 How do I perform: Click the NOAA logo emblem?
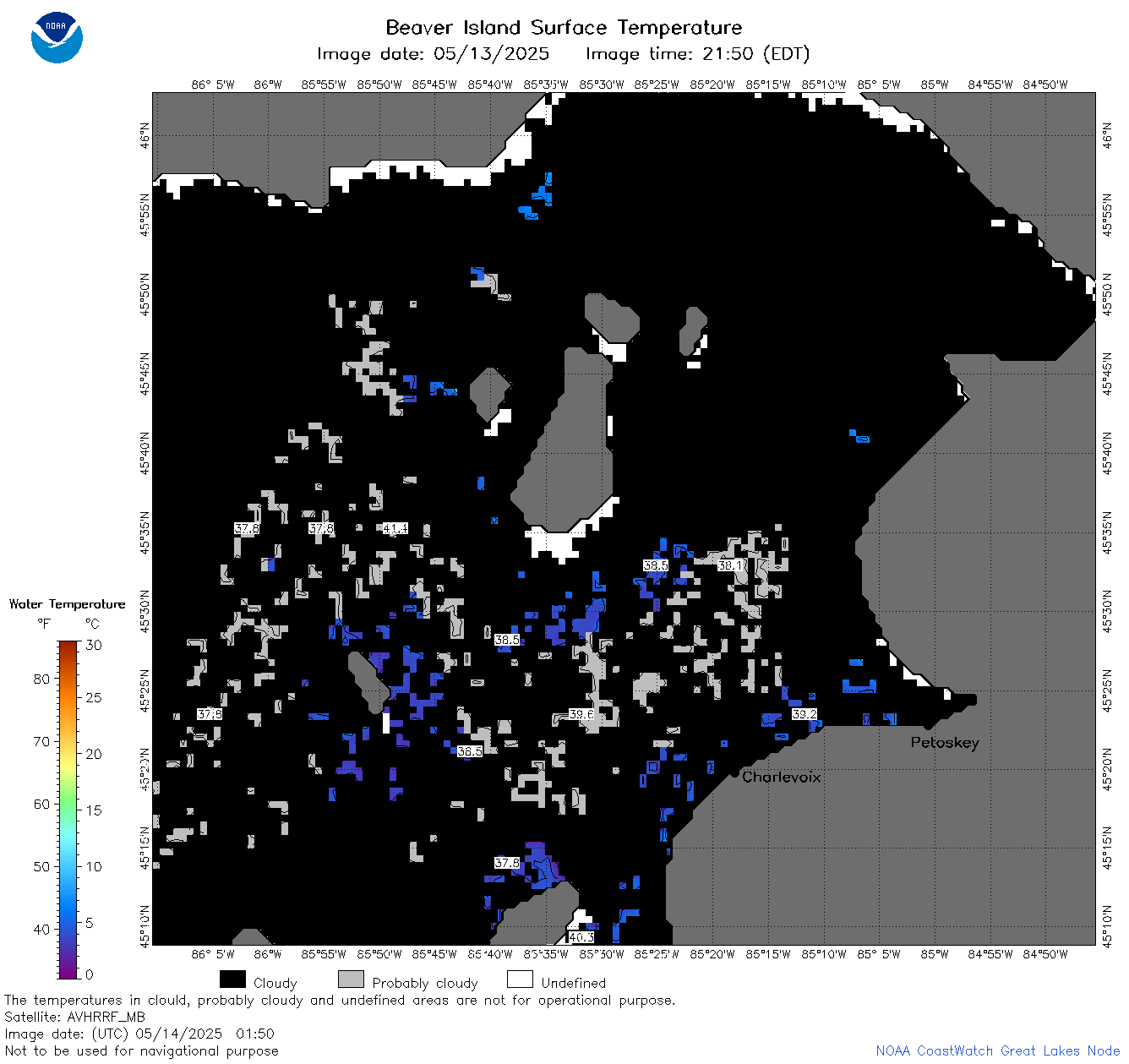57,38
